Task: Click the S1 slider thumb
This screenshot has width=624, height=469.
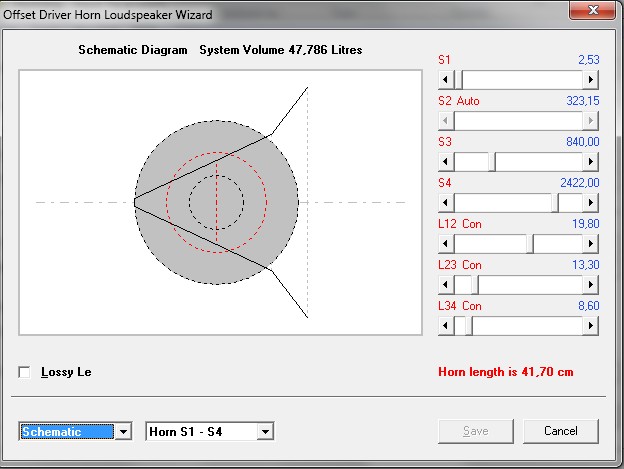Action: point(458,80)
